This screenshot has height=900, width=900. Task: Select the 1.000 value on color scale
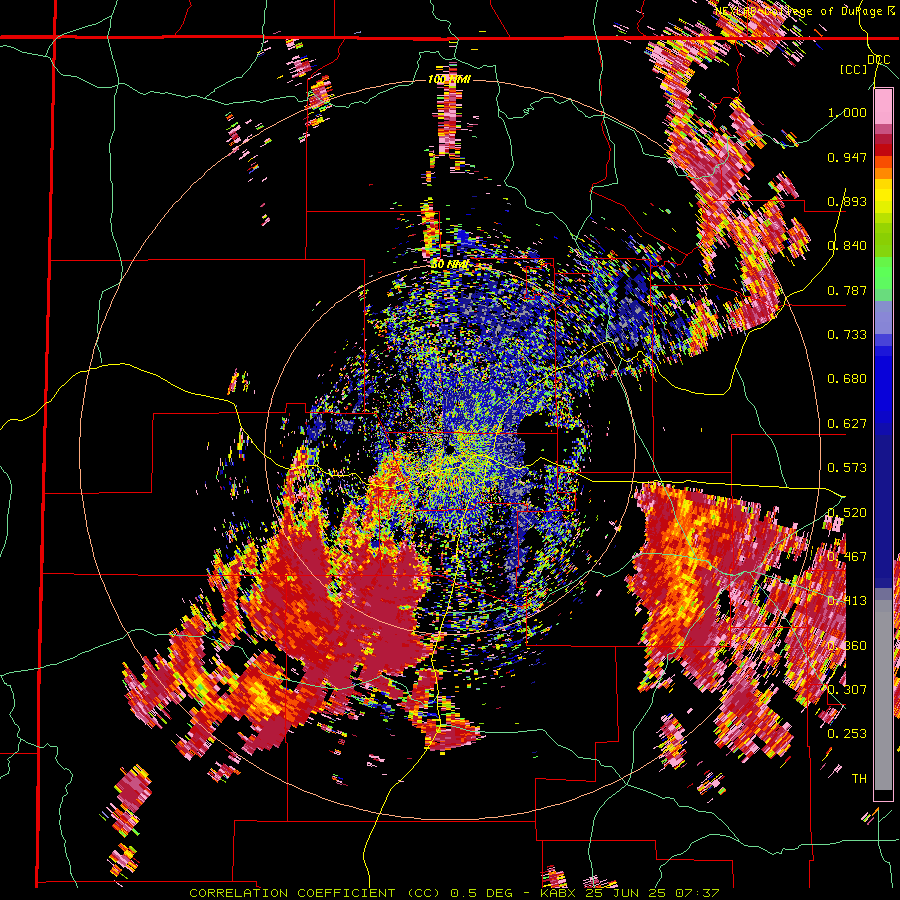[847, 112]
